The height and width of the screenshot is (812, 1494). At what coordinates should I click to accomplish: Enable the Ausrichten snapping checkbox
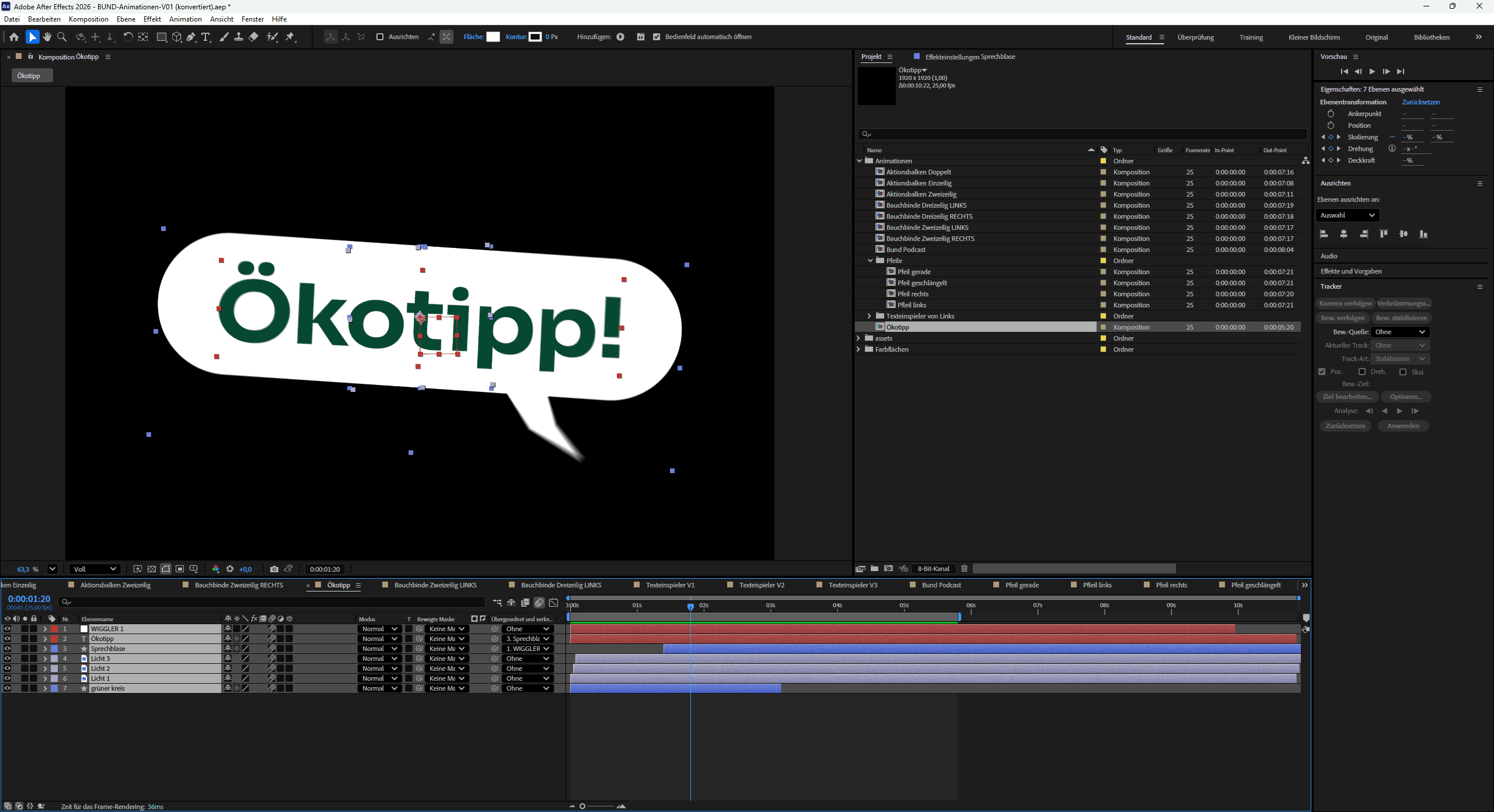tap(380, 37)
